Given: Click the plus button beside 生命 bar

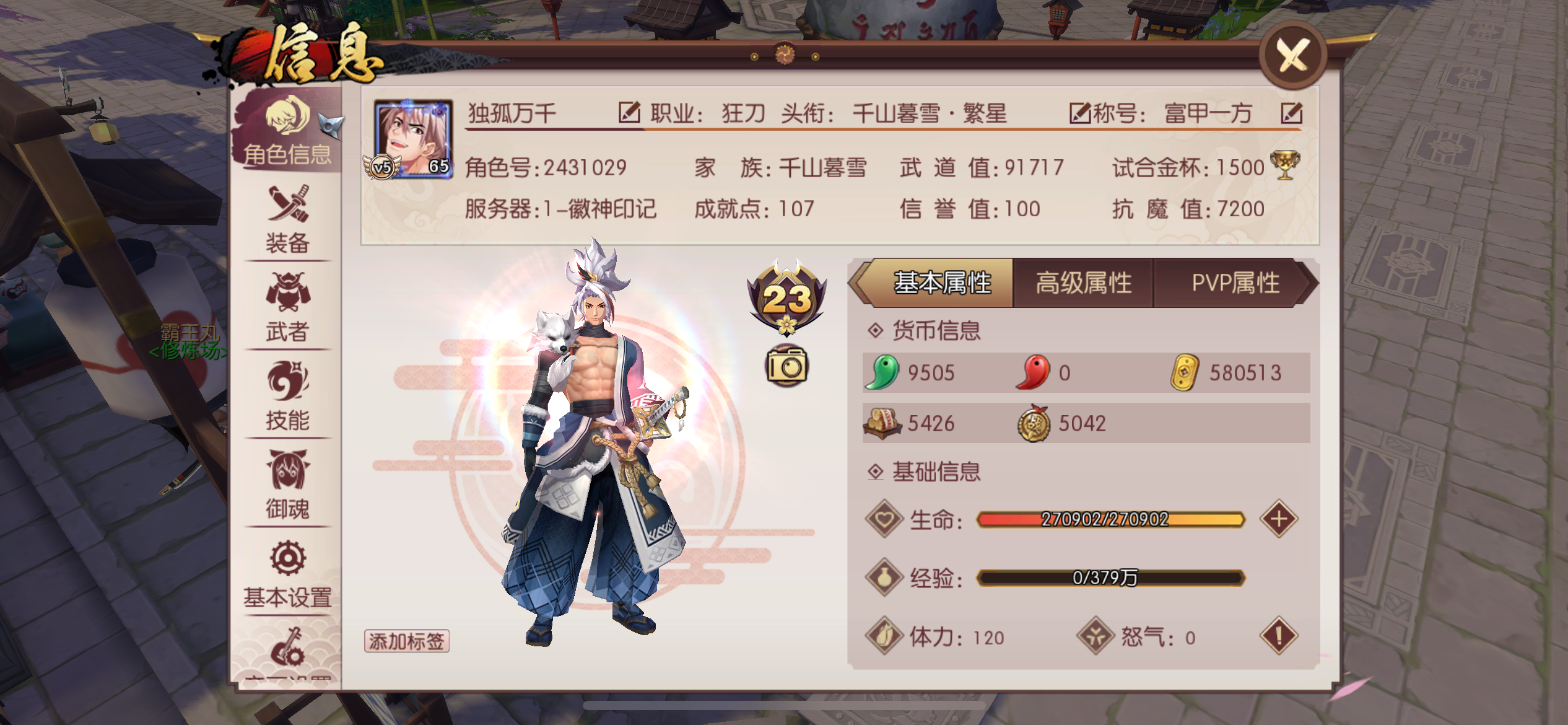Looking at the screenshot, I should tap(1279, 519).
